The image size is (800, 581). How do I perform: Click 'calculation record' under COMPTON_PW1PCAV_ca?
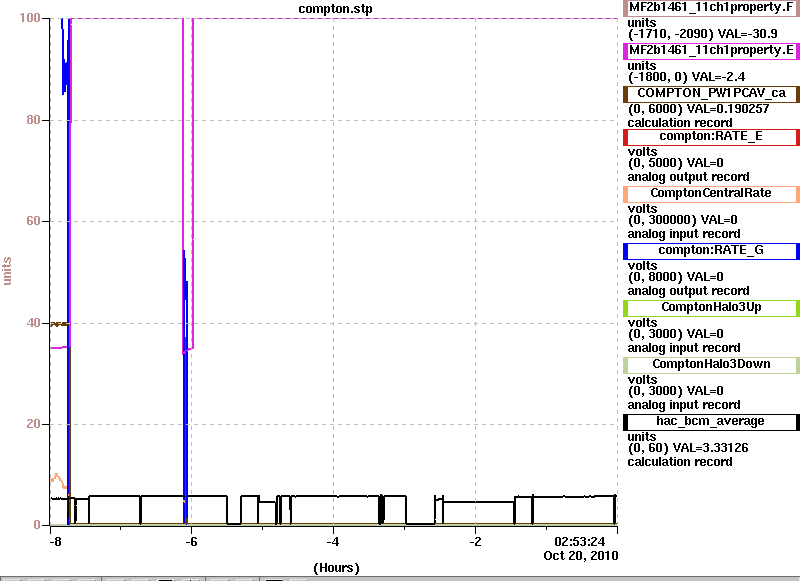[x=680, y=123]
